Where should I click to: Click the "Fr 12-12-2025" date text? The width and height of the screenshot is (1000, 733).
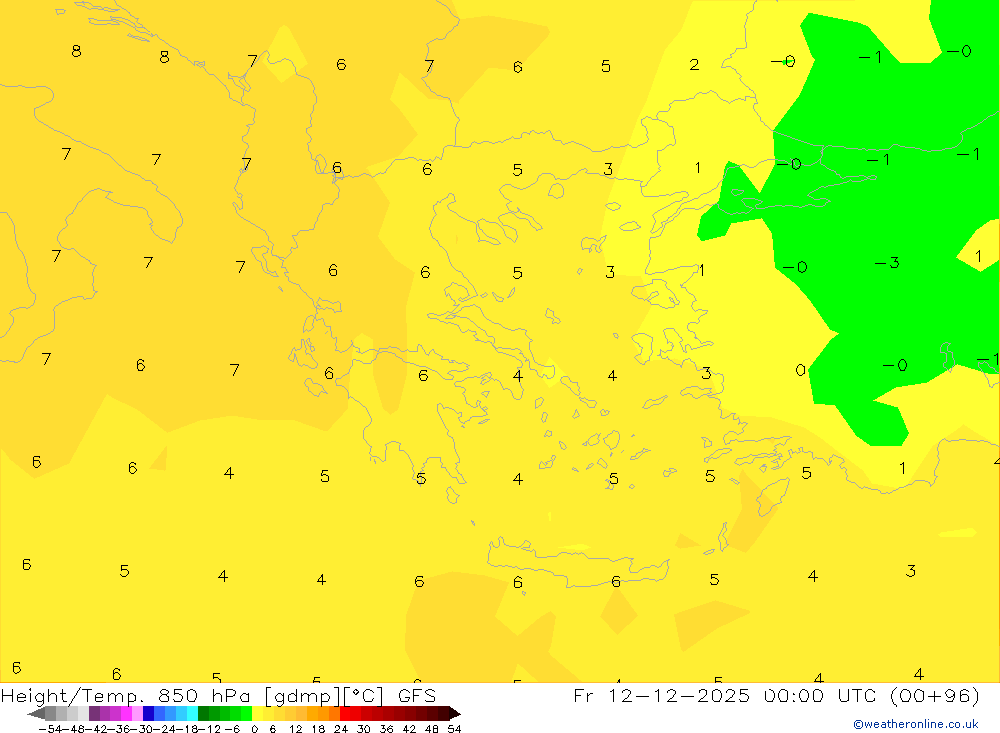(x=661, y=695)
